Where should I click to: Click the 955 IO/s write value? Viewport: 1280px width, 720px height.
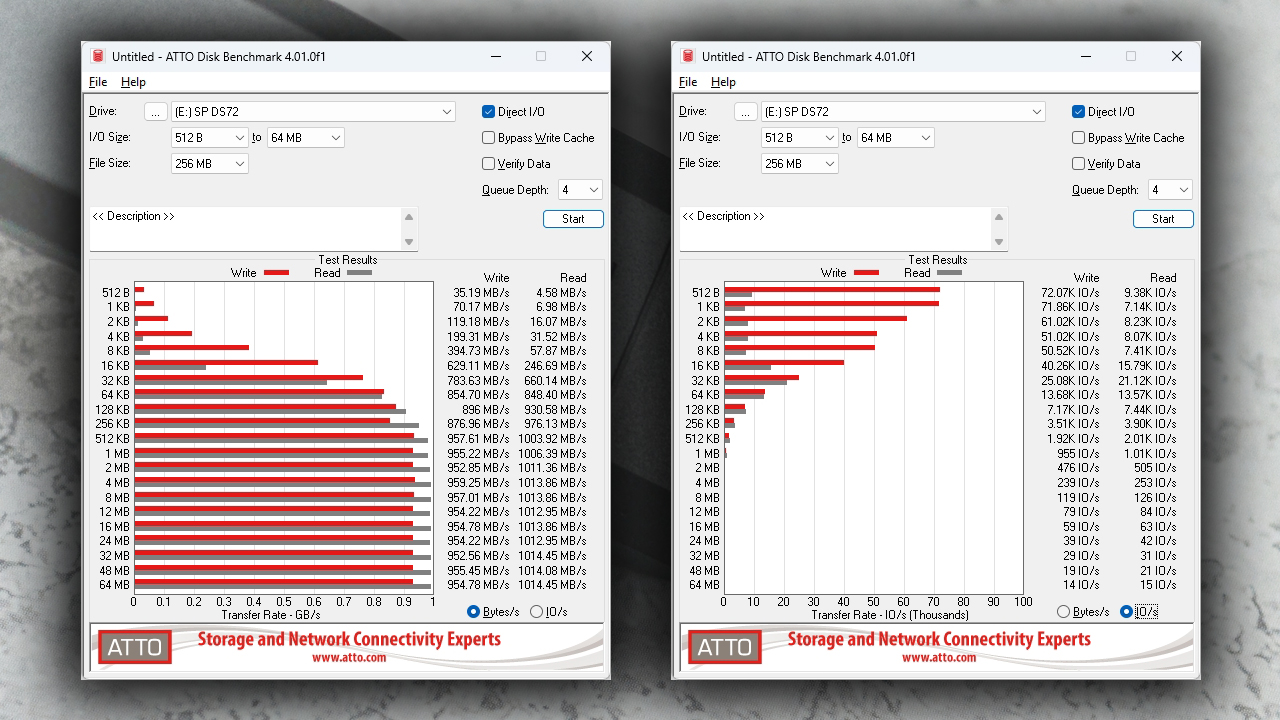pos(1079,454)
